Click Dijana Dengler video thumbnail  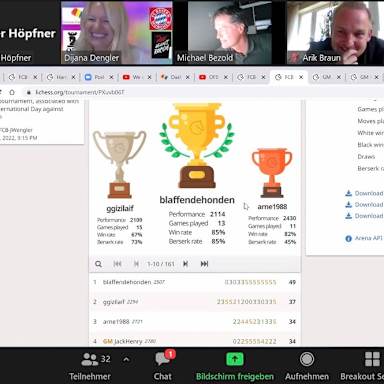pos(117,33)
